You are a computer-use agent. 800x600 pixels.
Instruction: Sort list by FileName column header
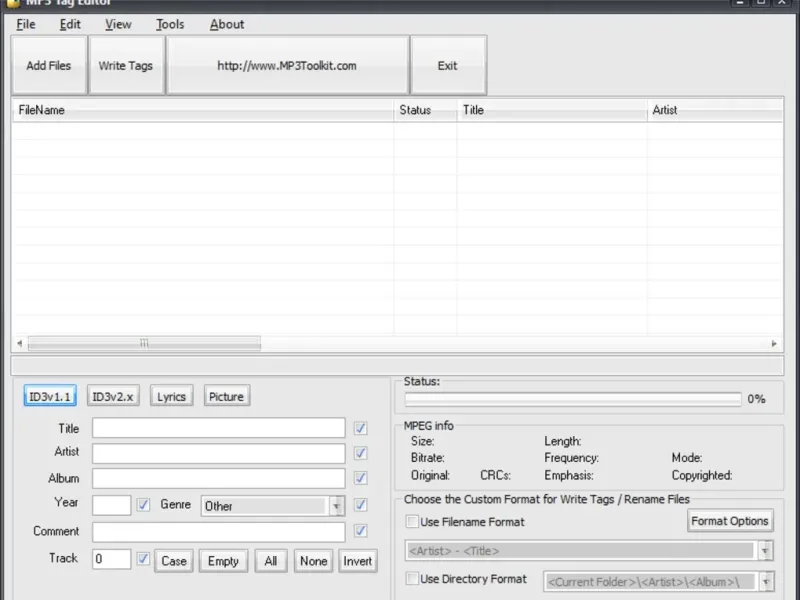203,110
